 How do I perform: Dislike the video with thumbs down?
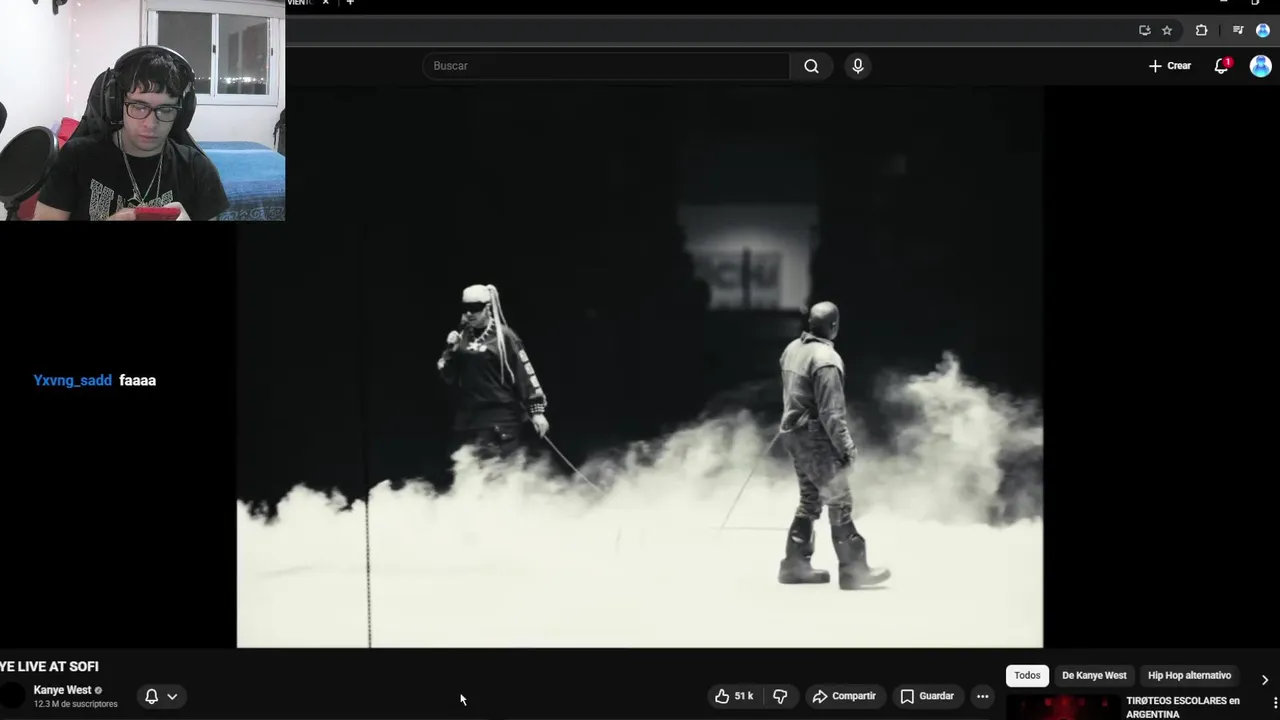click(x=780, y=696)
